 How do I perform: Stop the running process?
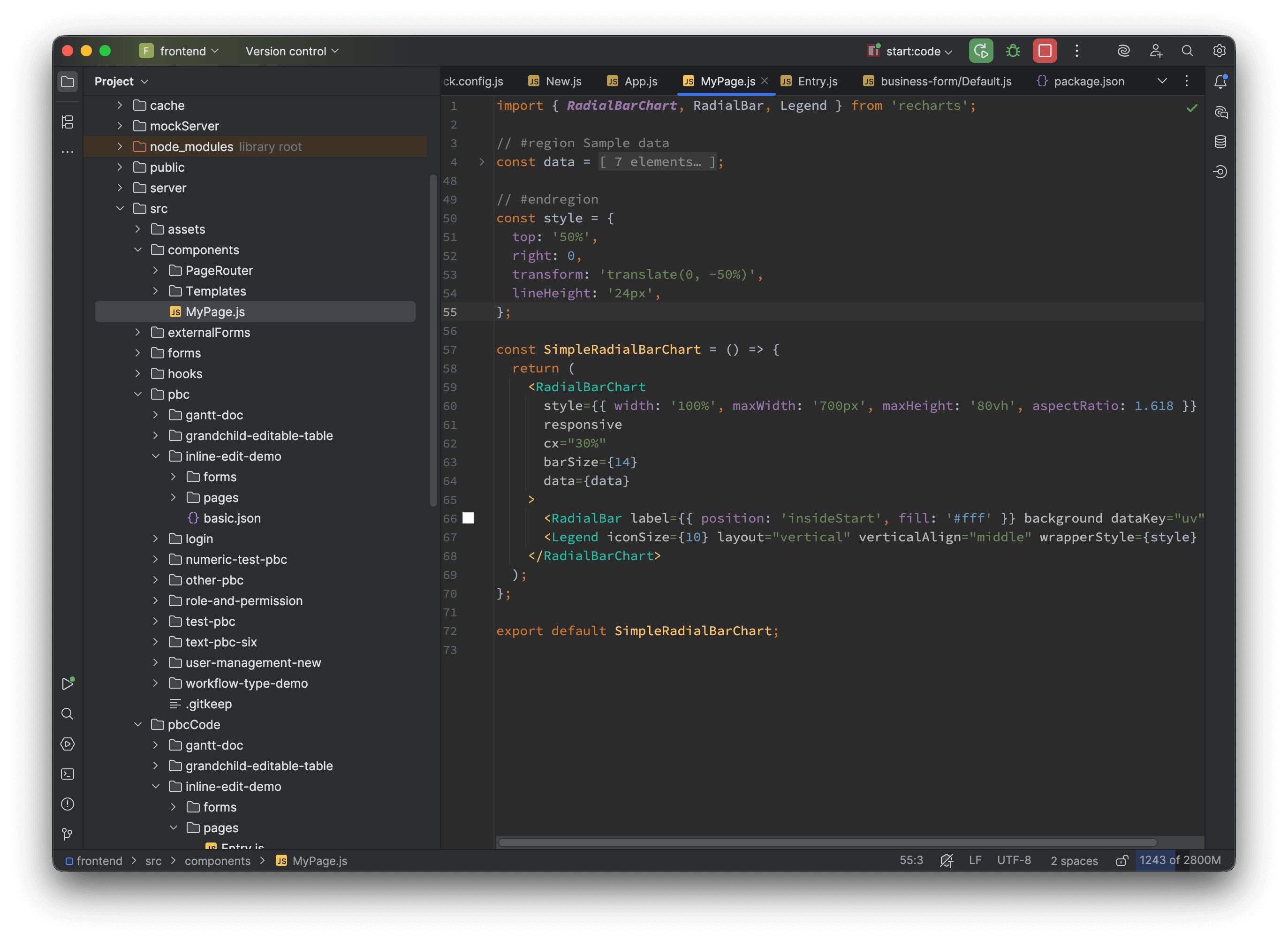pos(1045,51)
